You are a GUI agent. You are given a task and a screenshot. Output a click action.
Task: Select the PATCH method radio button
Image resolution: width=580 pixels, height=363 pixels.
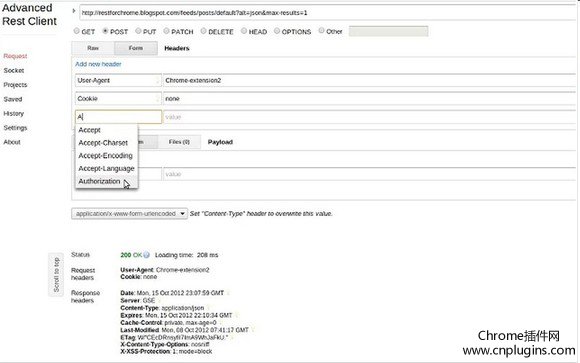(x=166, y=31)
